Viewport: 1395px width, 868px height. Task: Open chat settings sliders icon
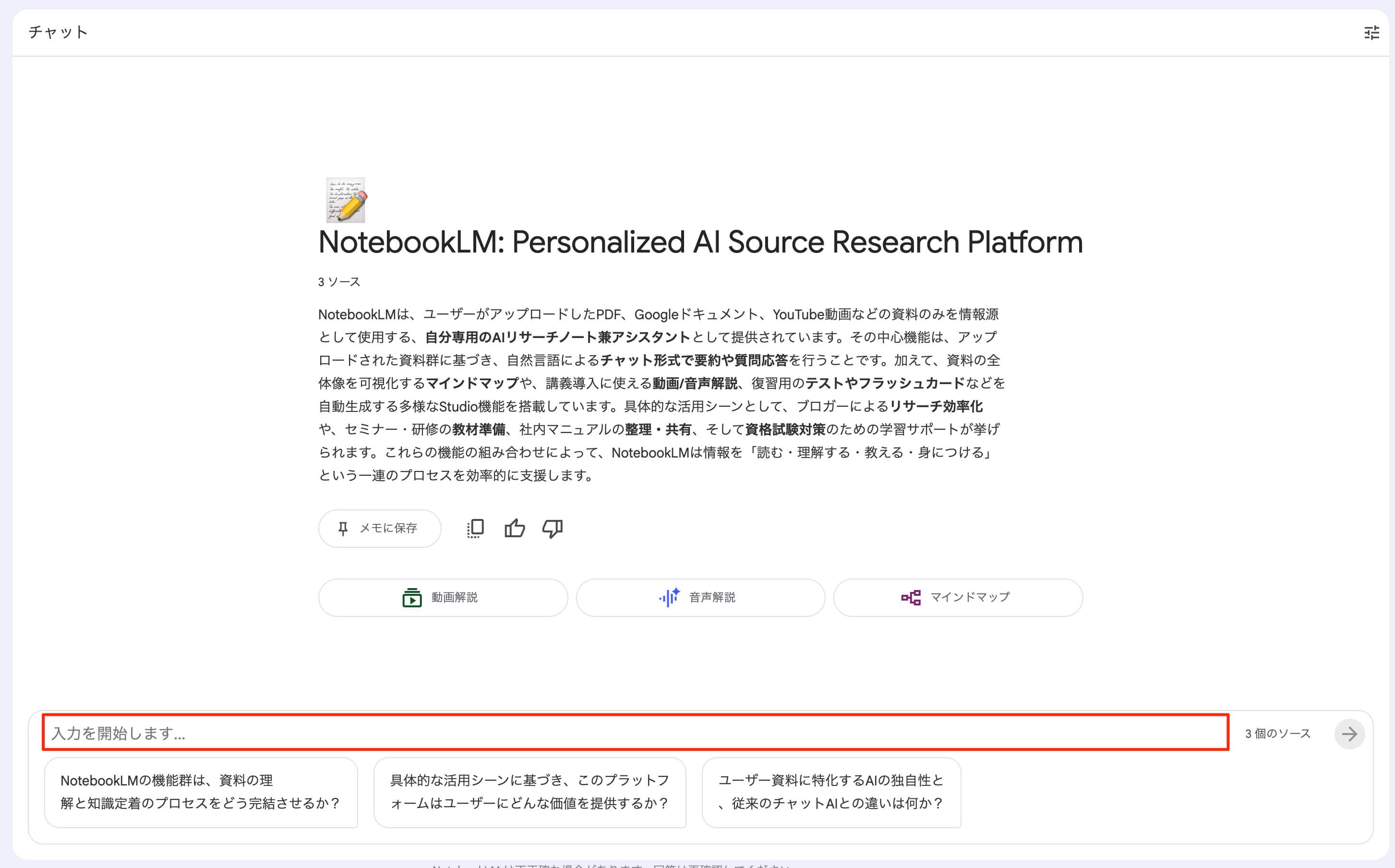(x=1371, y=33)
